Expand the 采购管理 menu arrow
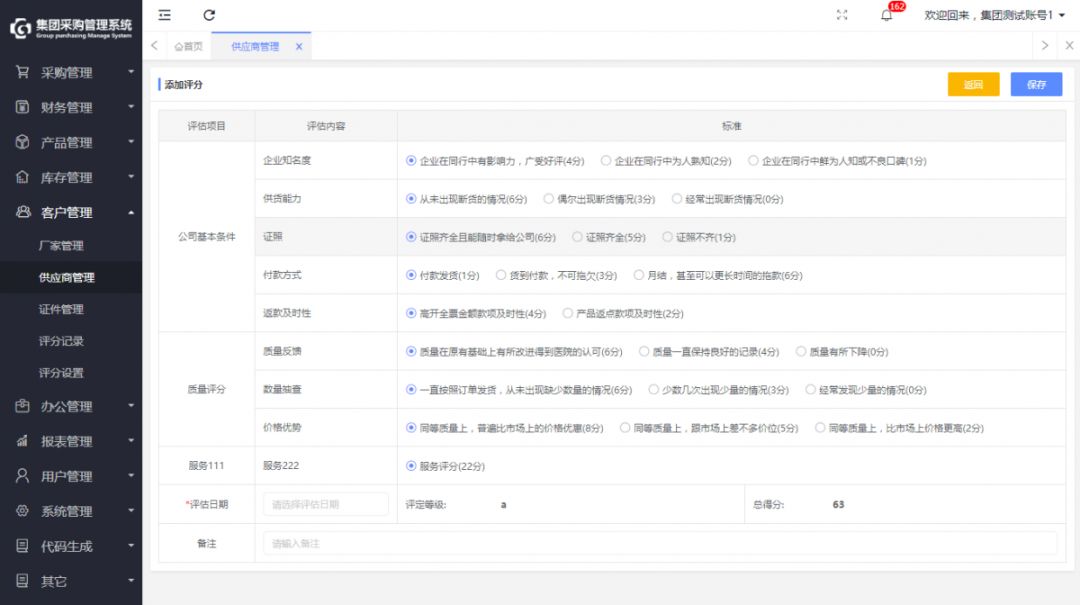1080x605 pixels. (131, 72)
